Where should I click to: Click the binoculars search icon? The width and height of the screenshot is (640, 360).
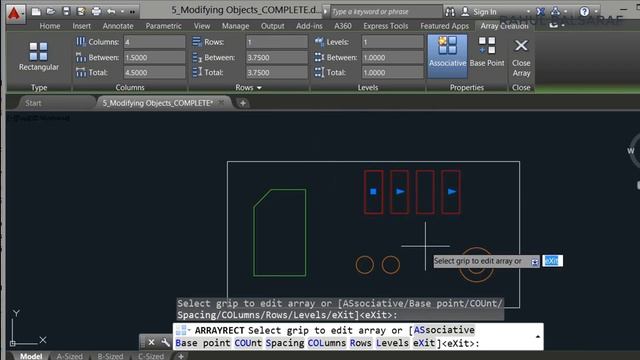click(450, 12)
